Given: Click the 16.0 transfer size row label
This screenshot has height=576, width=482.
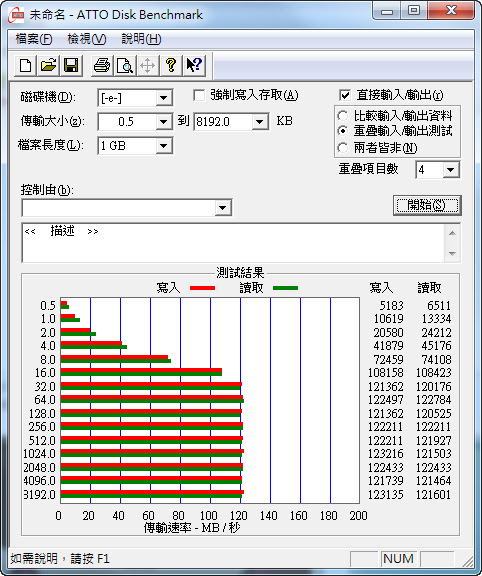Looking at the screenshot, I should pos(45,373).
